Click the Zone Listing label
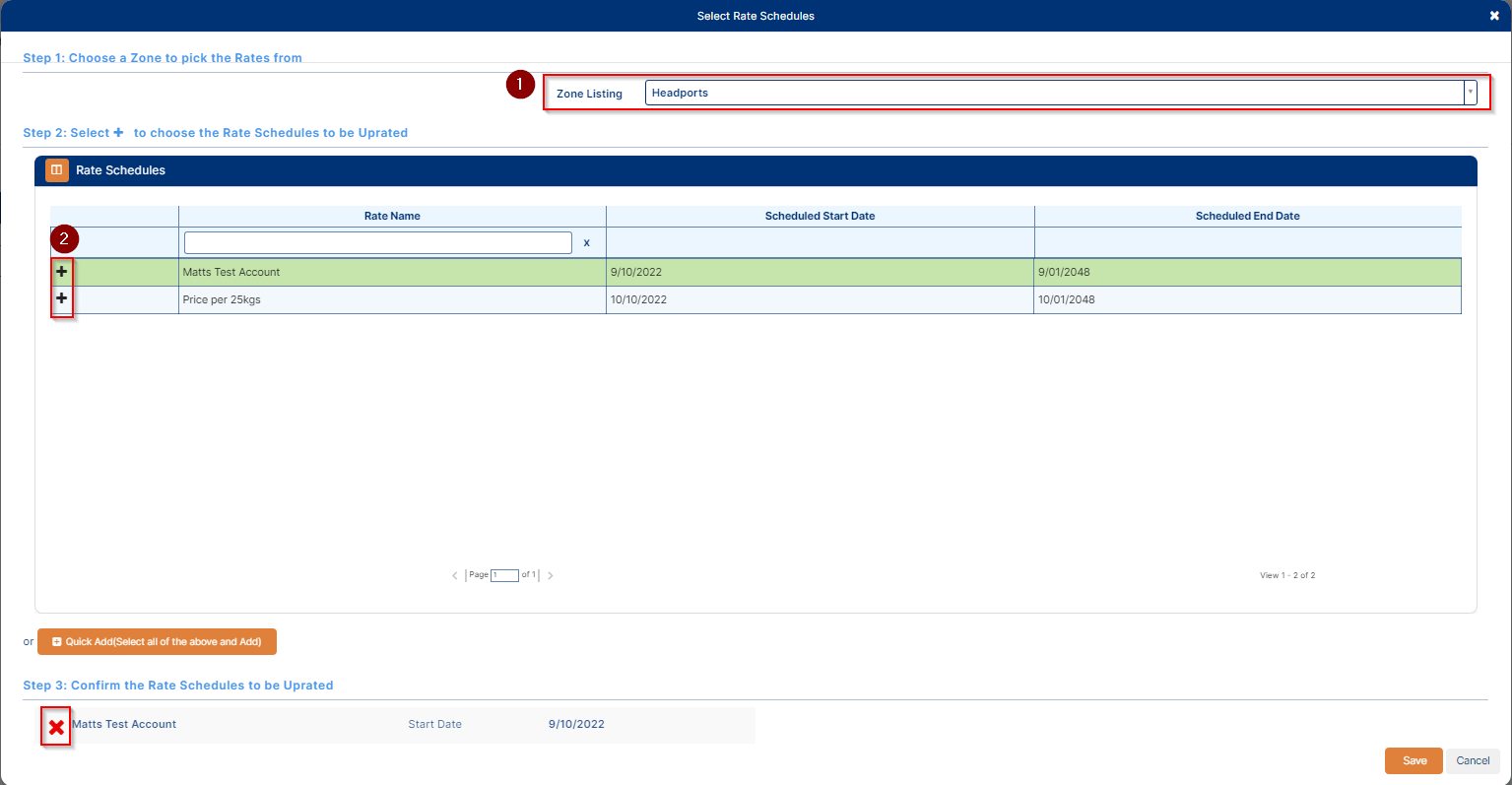 (x=589, y=94)
